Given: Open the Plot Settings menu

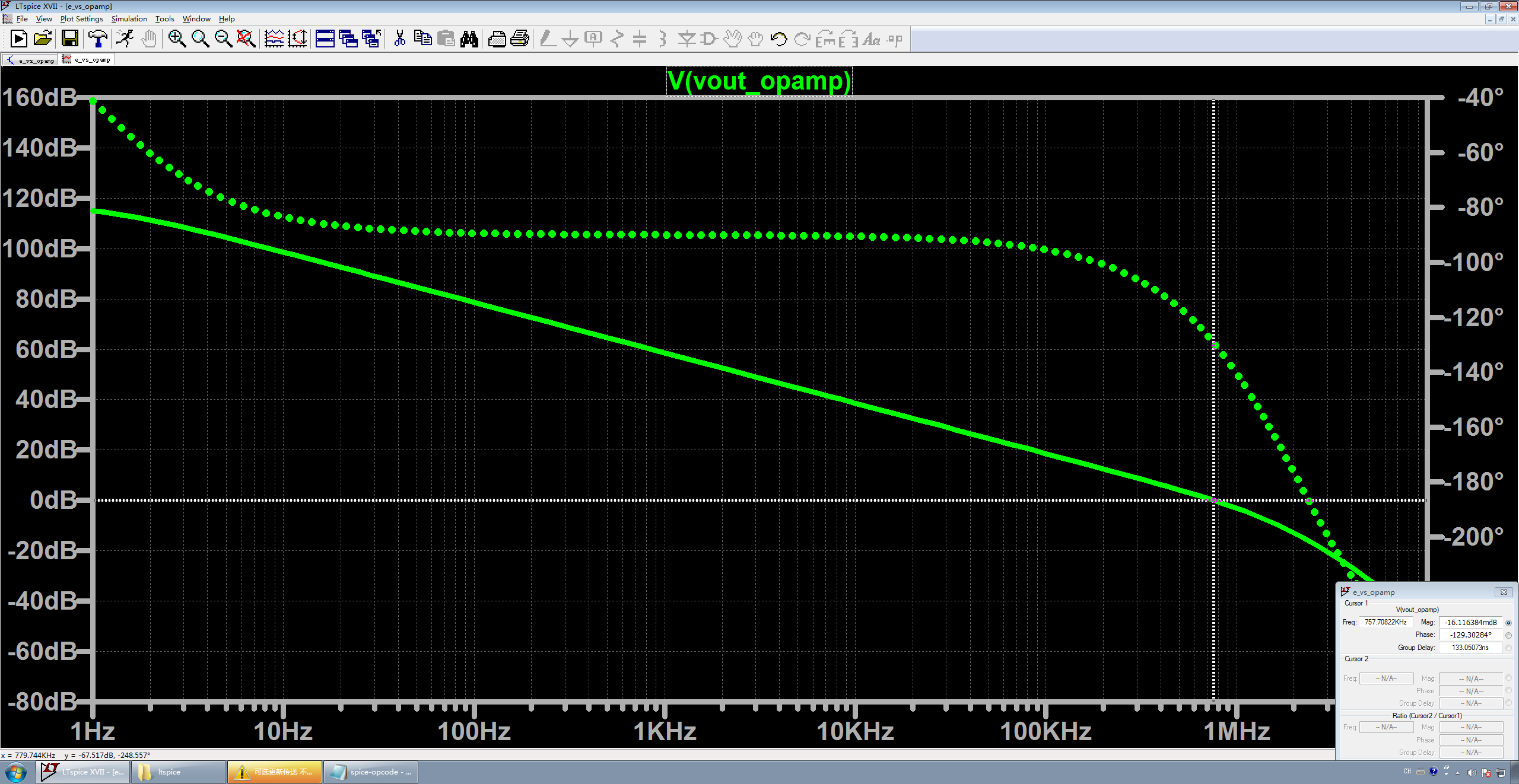Looking at the screenshot, I should click(81, 19).
